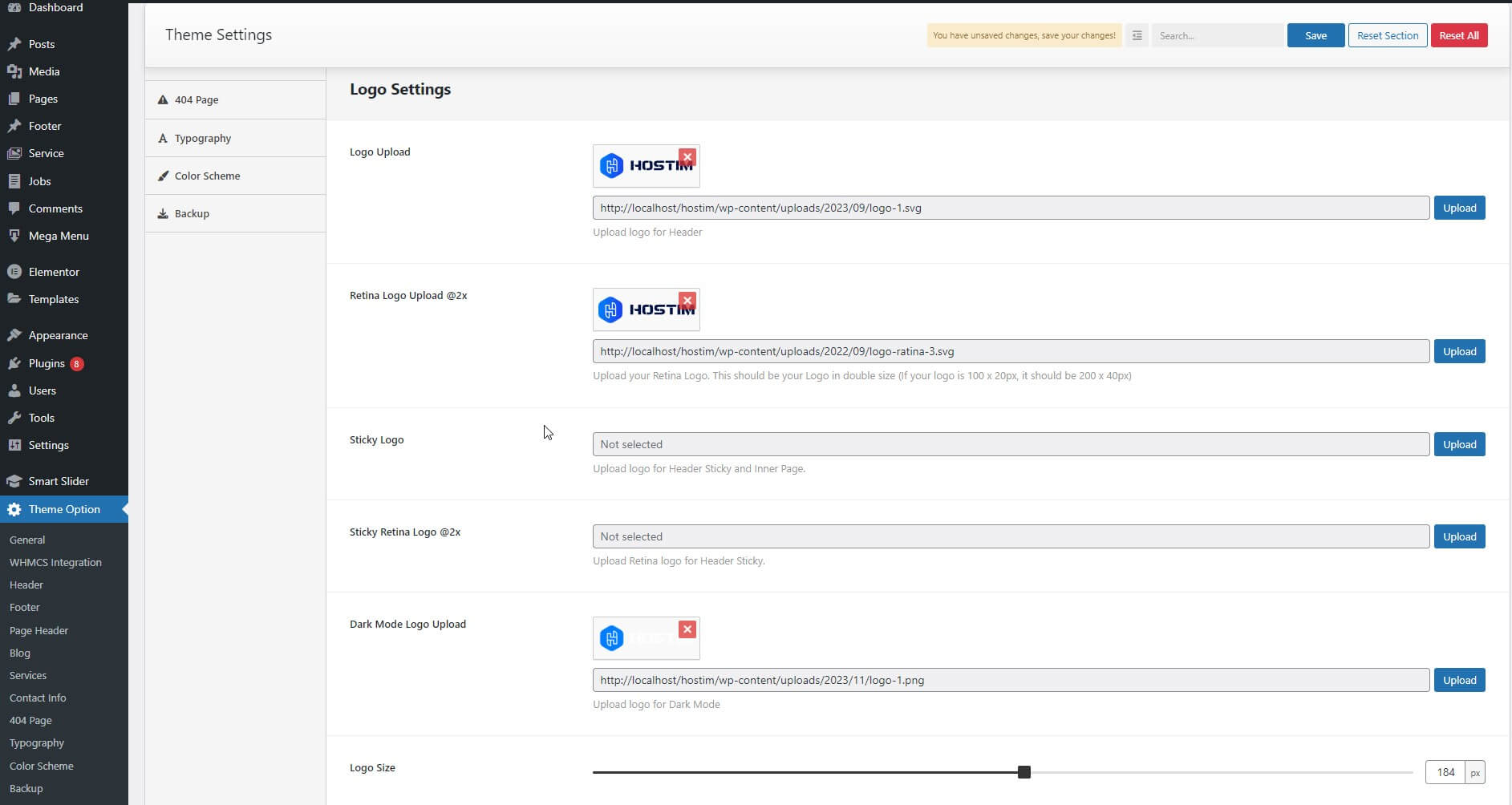Click the Plugins plug icon
1512x805 pixels.
14,363
